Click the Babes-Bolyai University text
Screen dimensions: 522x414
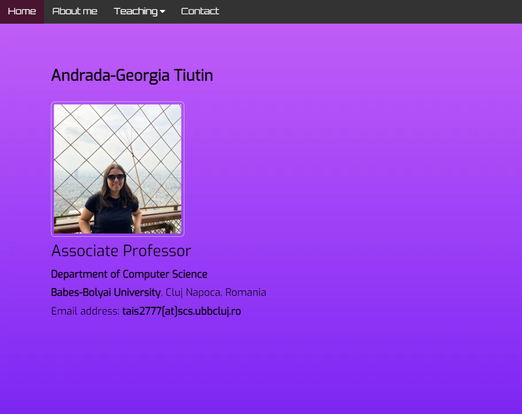(106, 293)
